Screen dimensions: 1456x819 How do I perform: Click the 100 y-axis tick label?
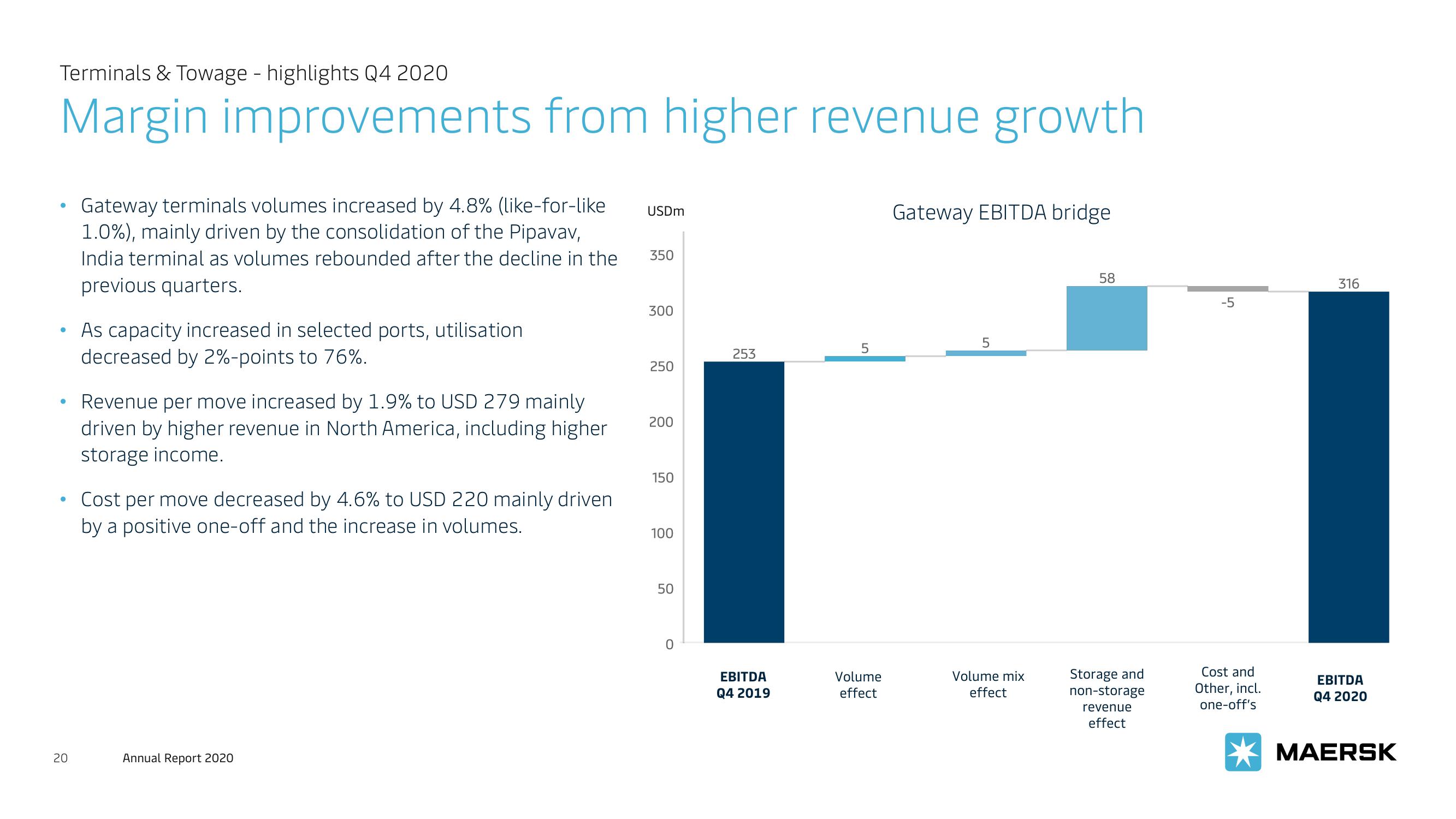(x=662, y=533)
